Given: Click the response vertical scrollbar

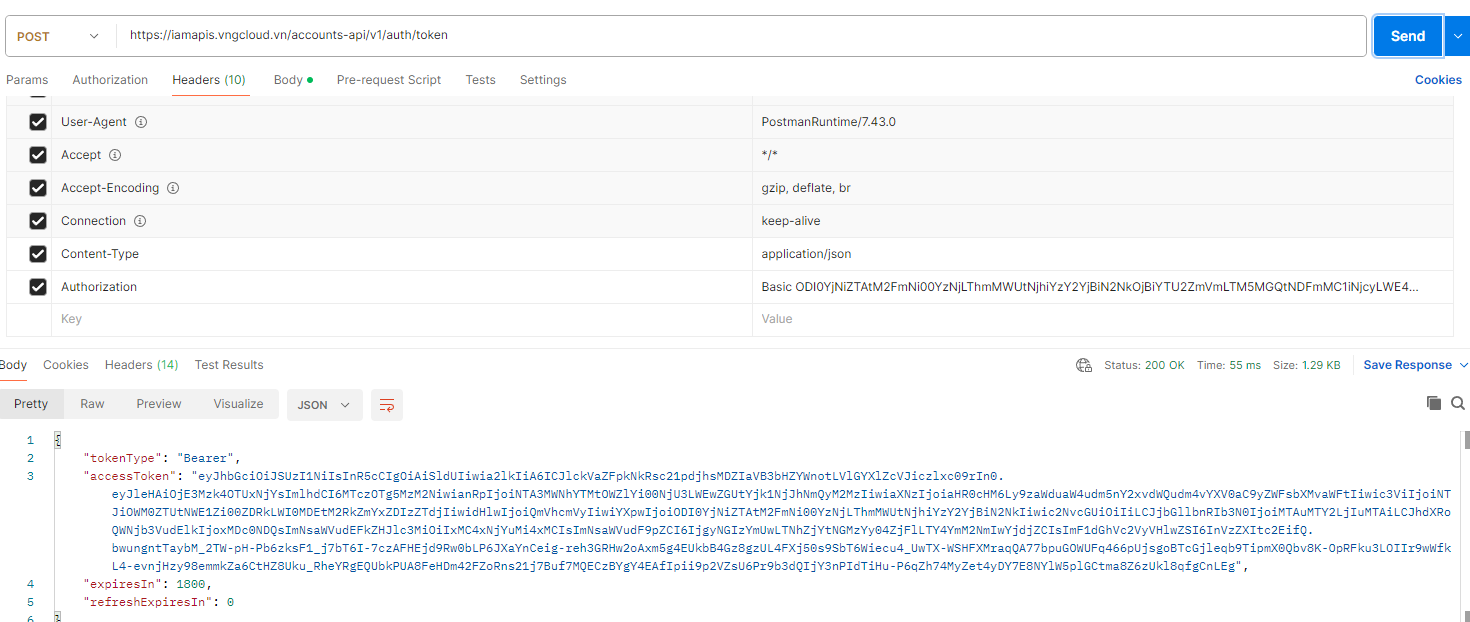Looking at the screenshot, I should tap(1467, 440).
